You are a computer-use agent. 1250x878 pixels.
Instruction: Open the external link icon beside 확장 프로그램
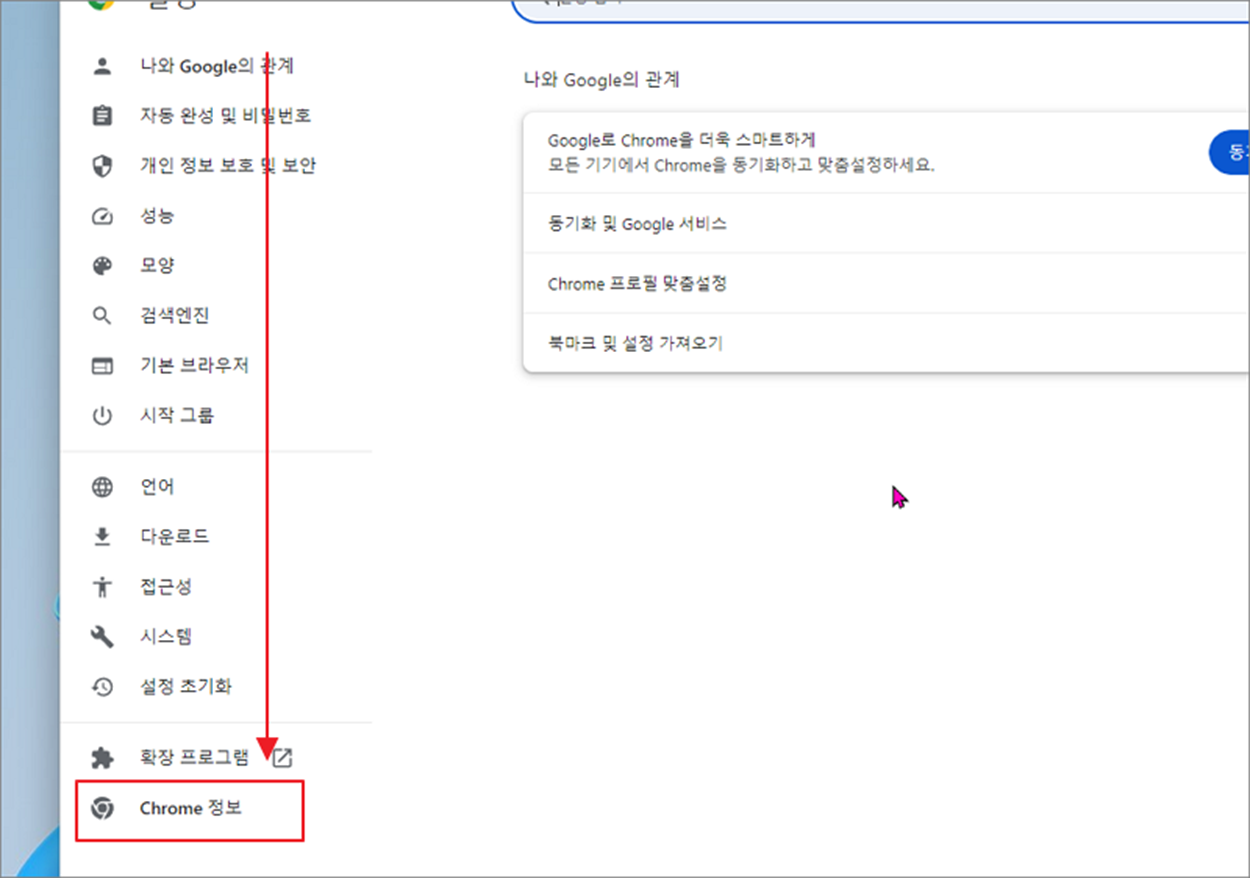283,758
